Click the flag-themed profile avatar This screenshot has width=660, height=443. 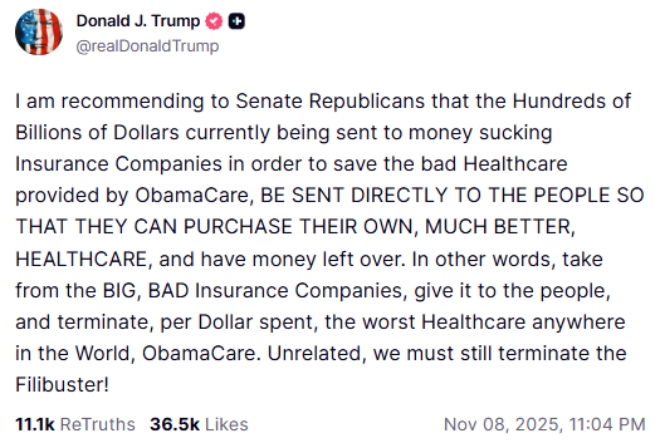(39, 34)
